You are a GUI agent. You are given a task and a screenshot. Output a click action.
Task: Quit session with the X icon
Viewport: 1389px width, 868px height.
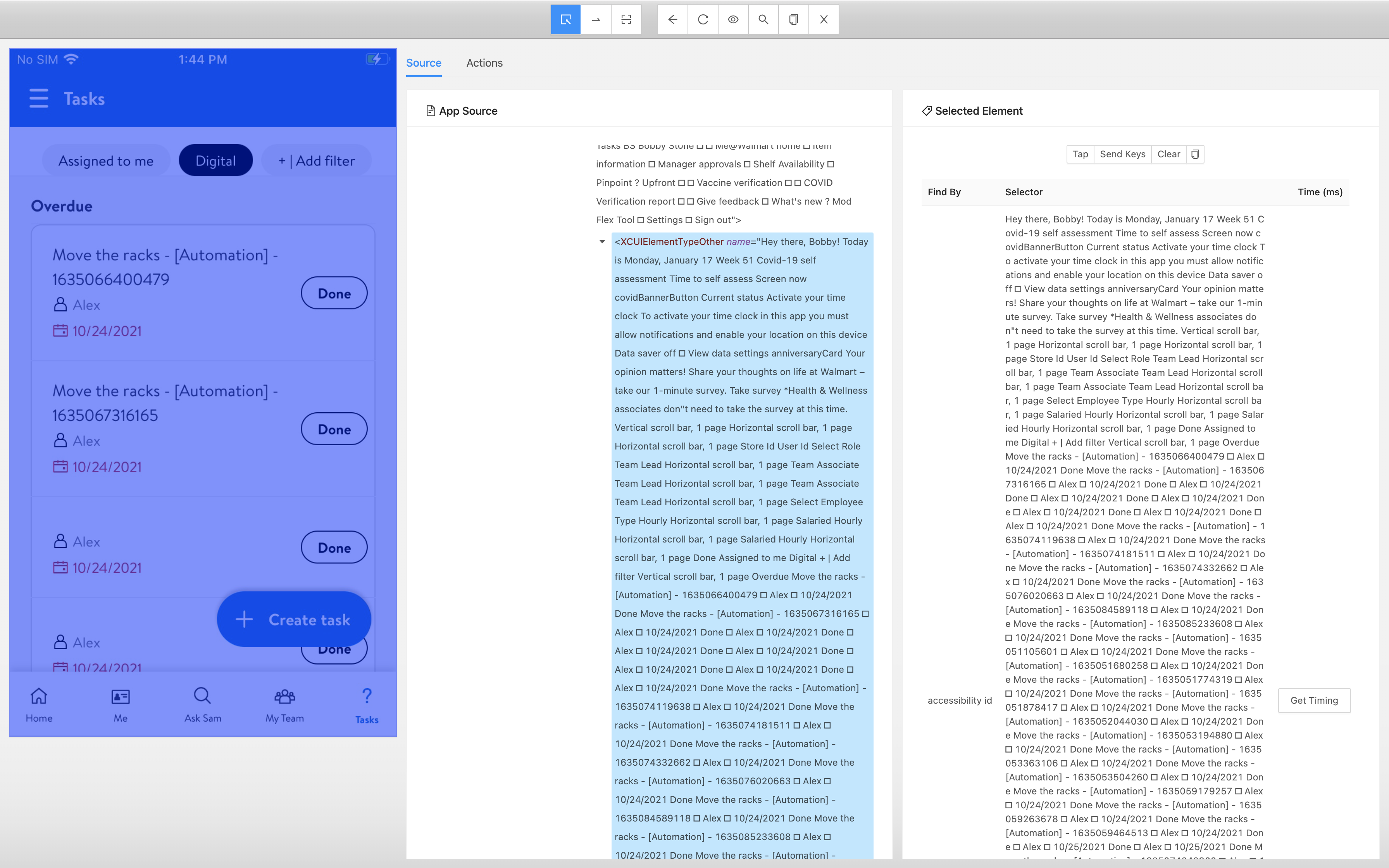(824, 19)
